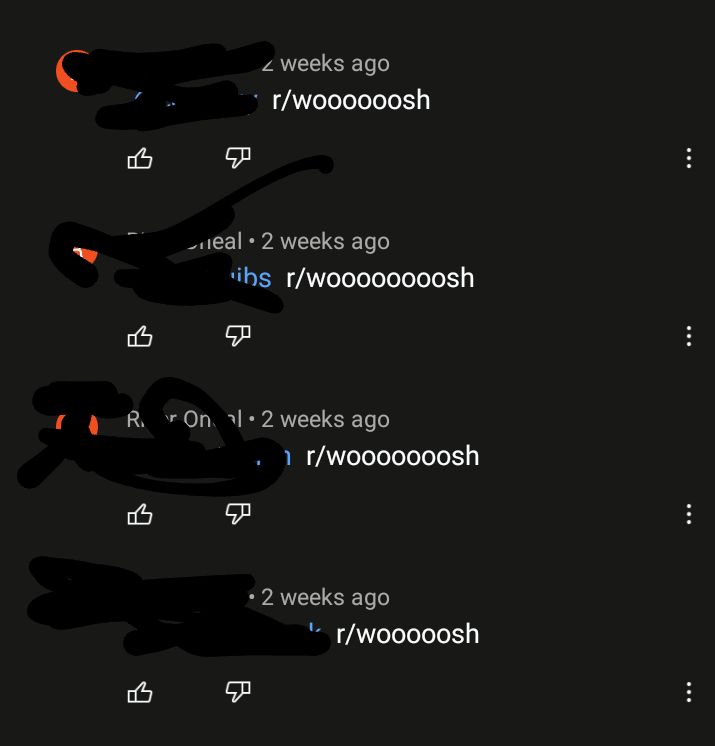The width and height of the screenshot is (715, 746).
Task: Open the second comment's '2 weeks ago' timestamp link
Action: (x=325, y=242)
